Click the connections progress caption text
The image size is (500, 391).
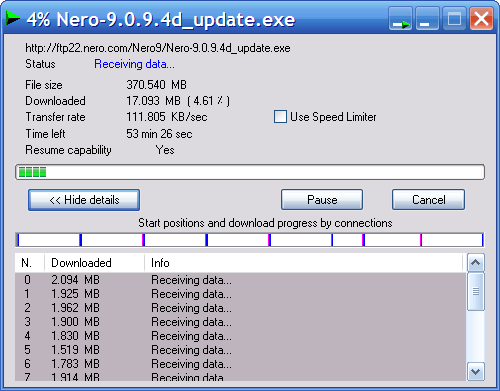(265, 223)
